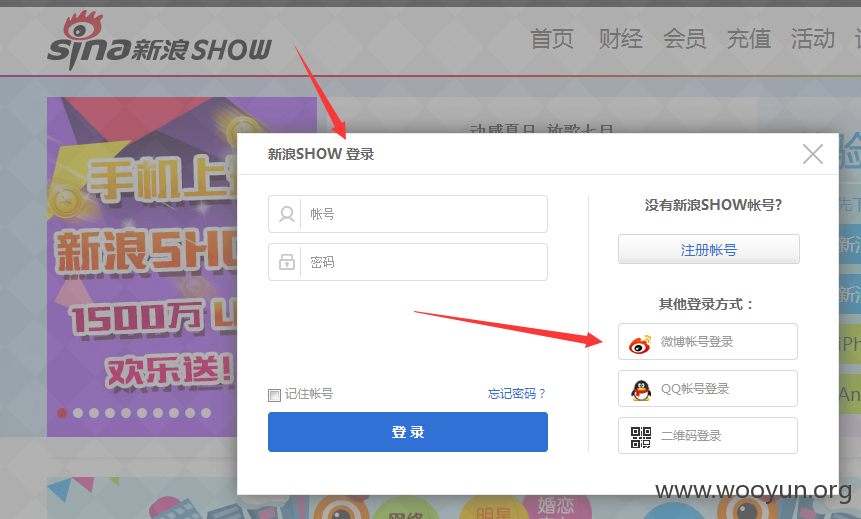861x519 pixels.
Task: Open the 活动 nav item
Action: [813, 40]
